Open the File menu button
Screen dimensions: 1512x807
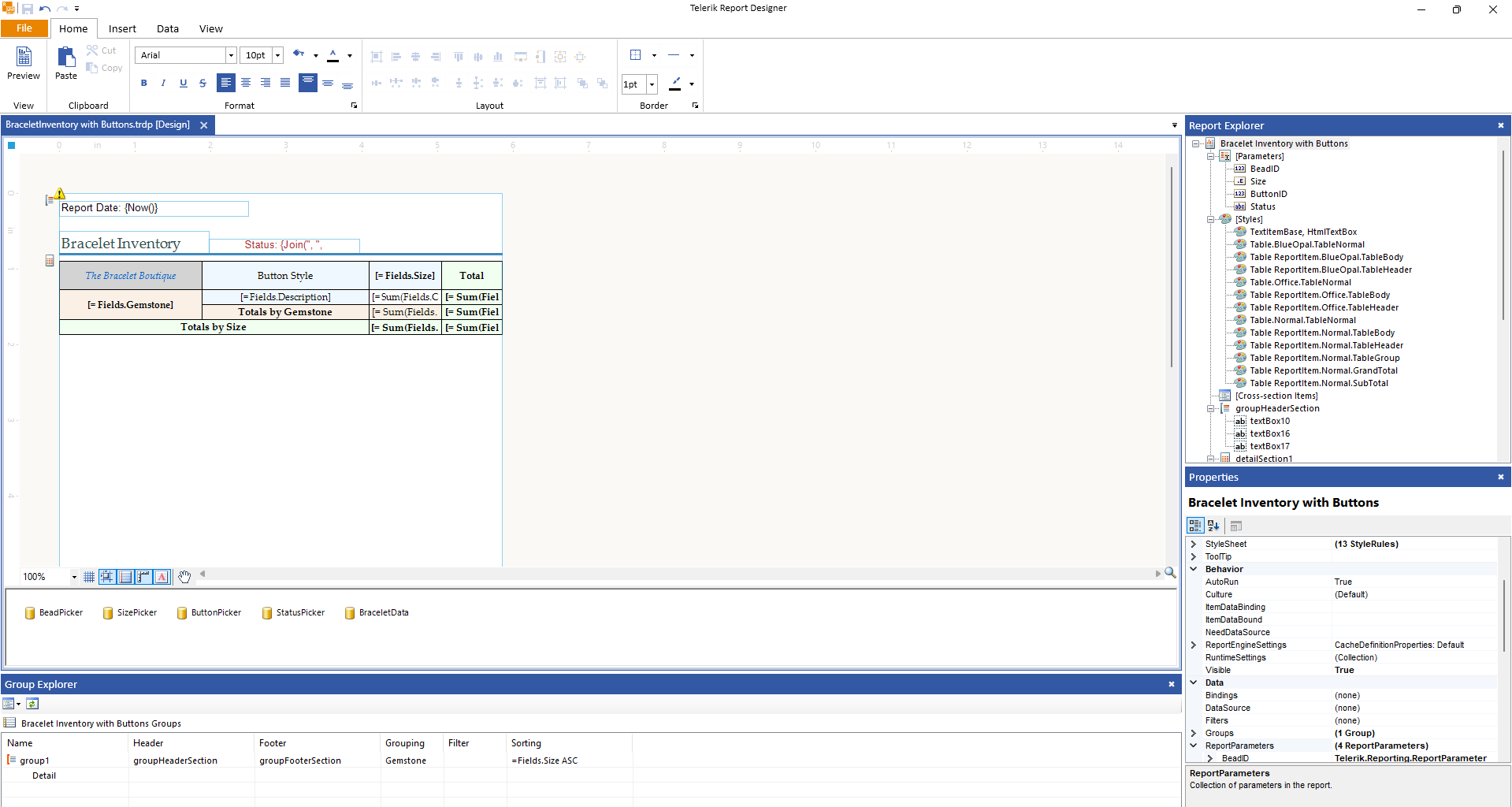pyautogui.click(x=24, y=28)
